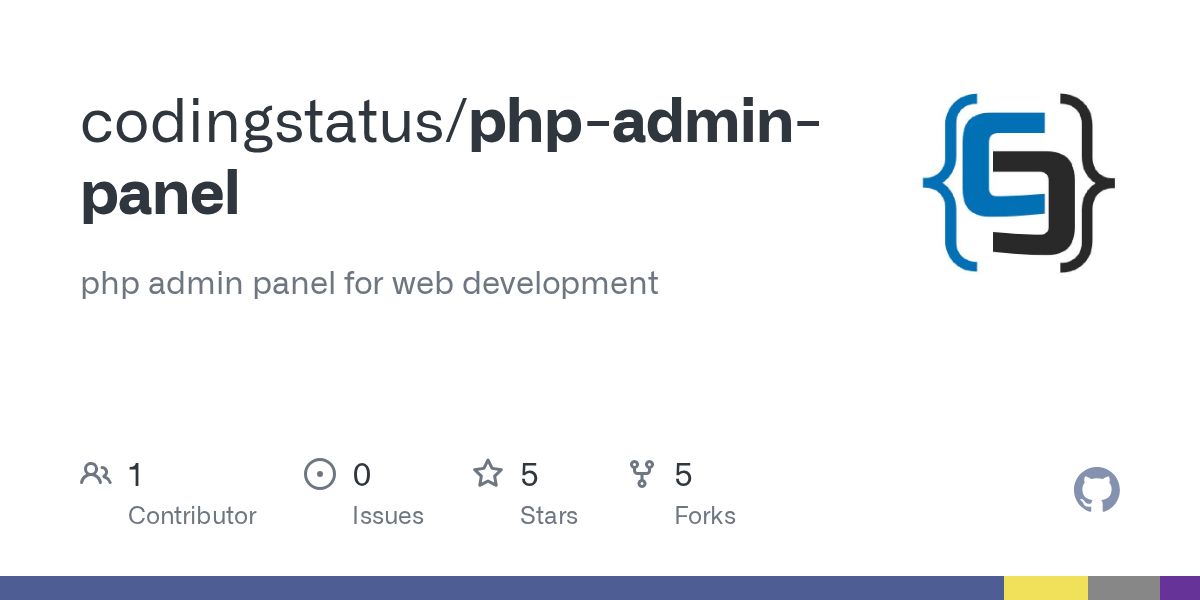Click the GitHub octocat logo icon
The height and width of the screenshot is (600, 1200).
tap(1096, 491)
